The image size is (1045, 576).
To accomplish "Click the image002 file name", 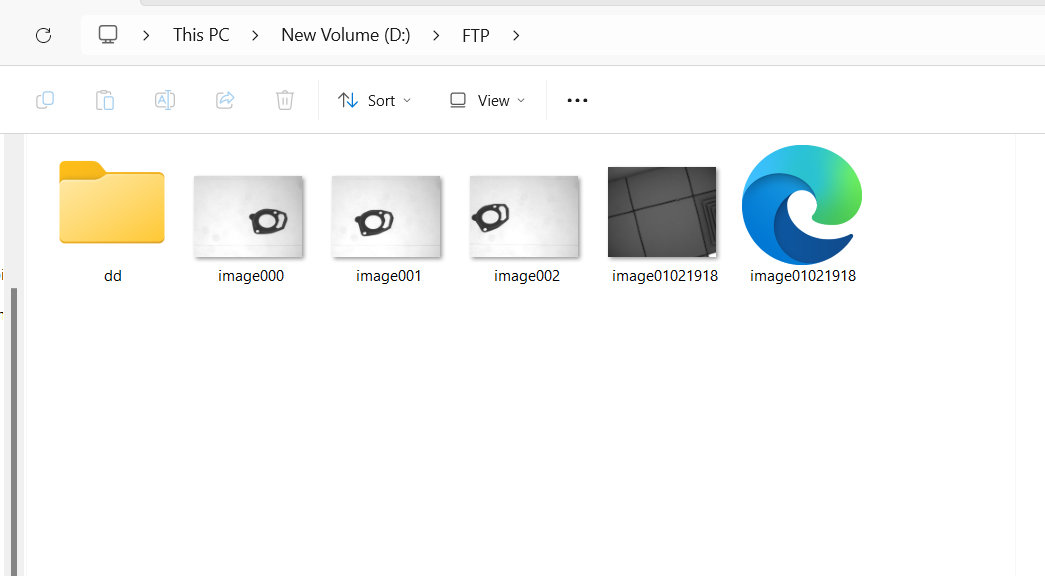I will pyautogui.click(x=526, y=276).
